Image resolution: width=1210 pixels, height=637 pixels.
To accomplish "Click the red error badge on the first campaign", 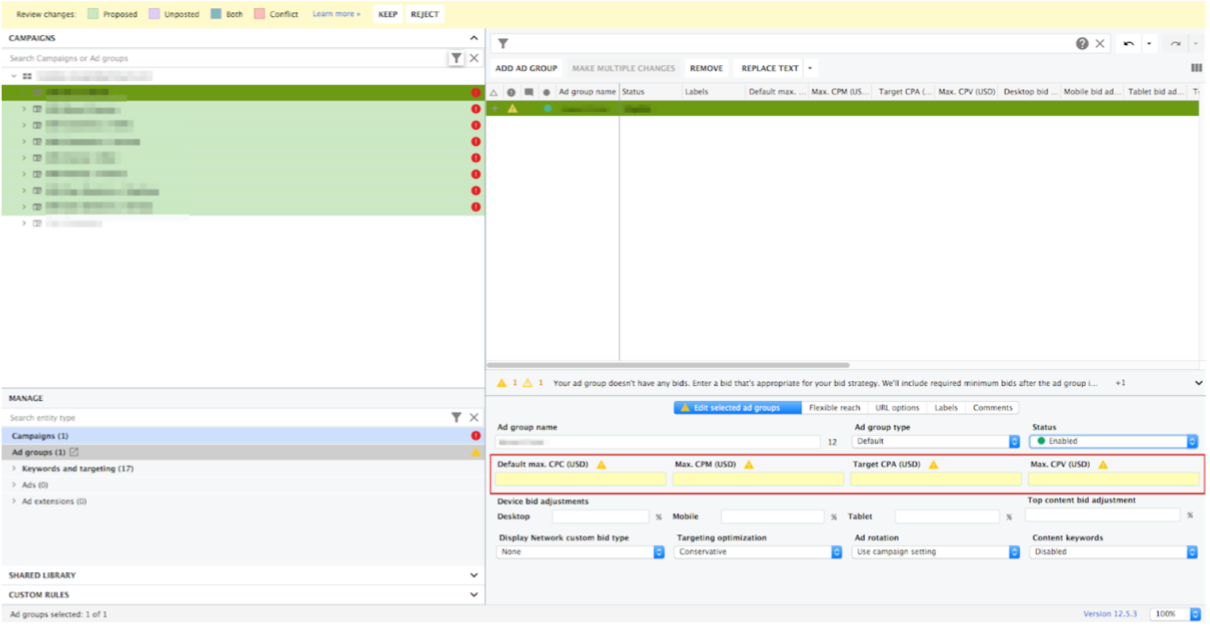I will point(477,91).
